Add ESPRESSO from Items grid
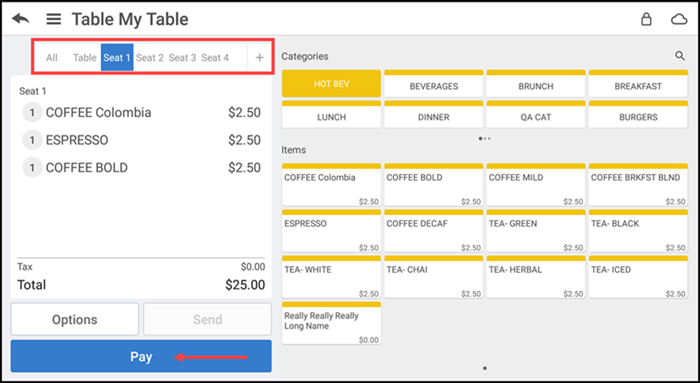Image resolution: width=700 pixels, height=383 pixels. [x=331, y=231]
